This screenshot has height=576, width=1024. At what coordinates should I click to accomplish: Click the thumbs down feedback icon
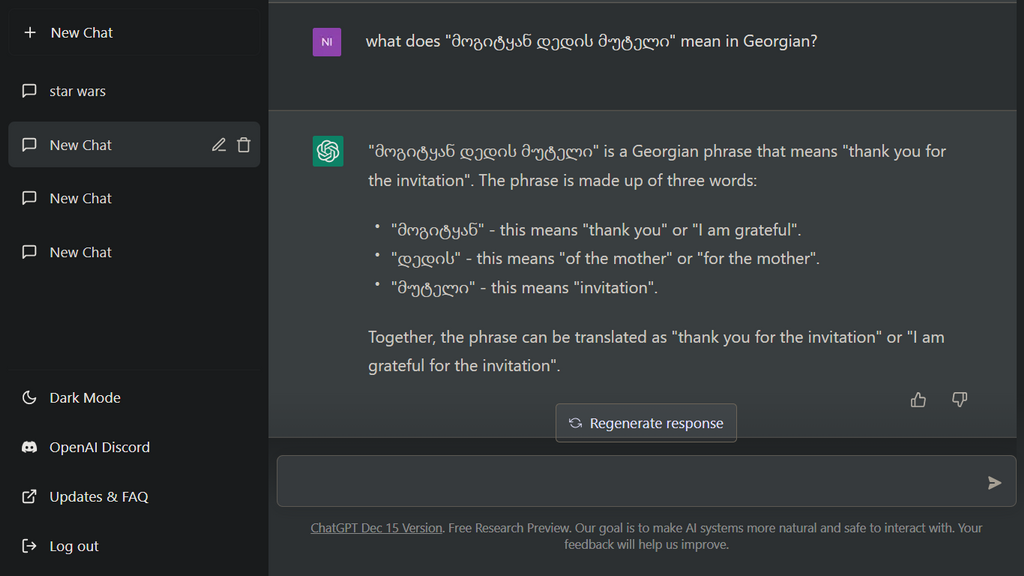959,400
